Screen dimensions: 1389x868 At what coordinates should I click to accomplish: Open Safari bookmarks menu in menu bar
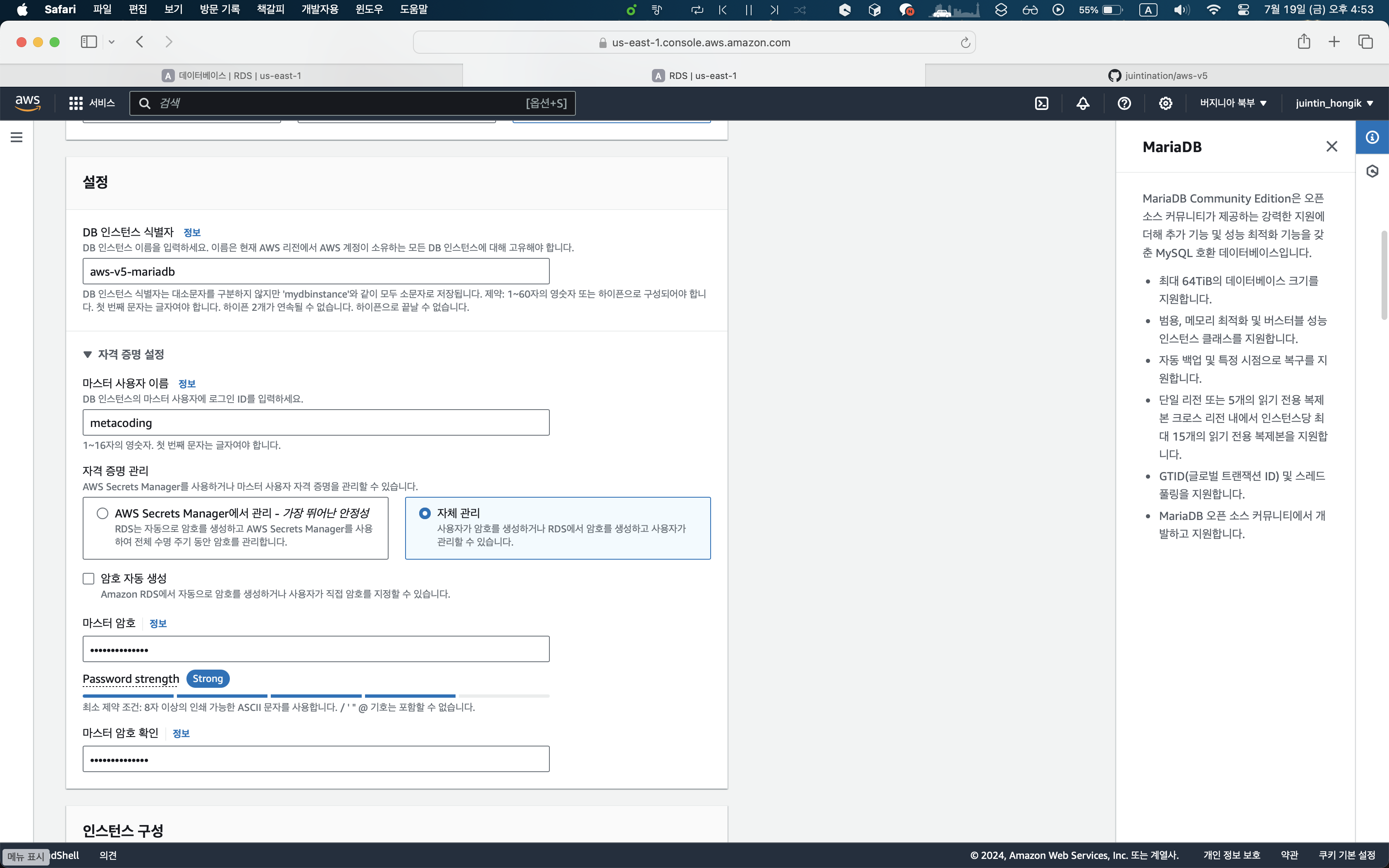[x=270, y=9]
